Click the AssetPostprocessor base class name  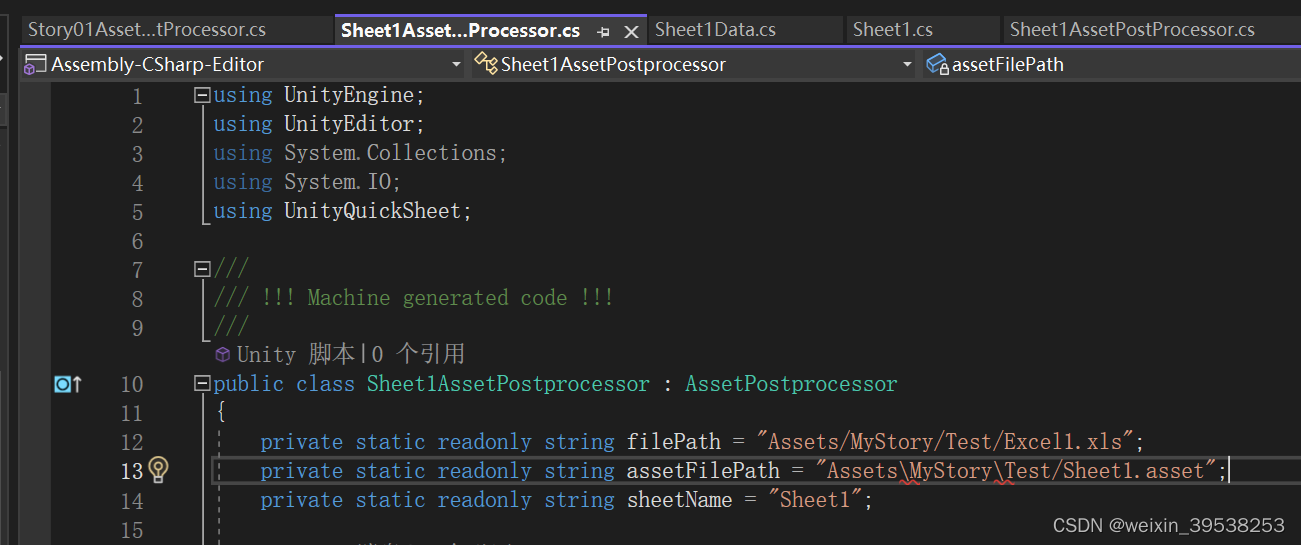(791, 384)
